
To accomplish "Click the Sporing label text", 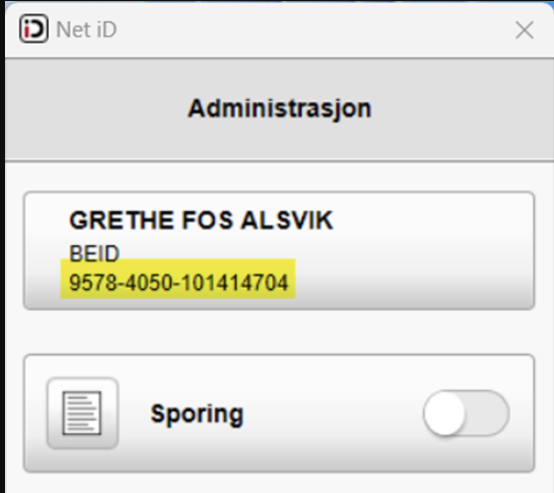I will pos(197,414).
